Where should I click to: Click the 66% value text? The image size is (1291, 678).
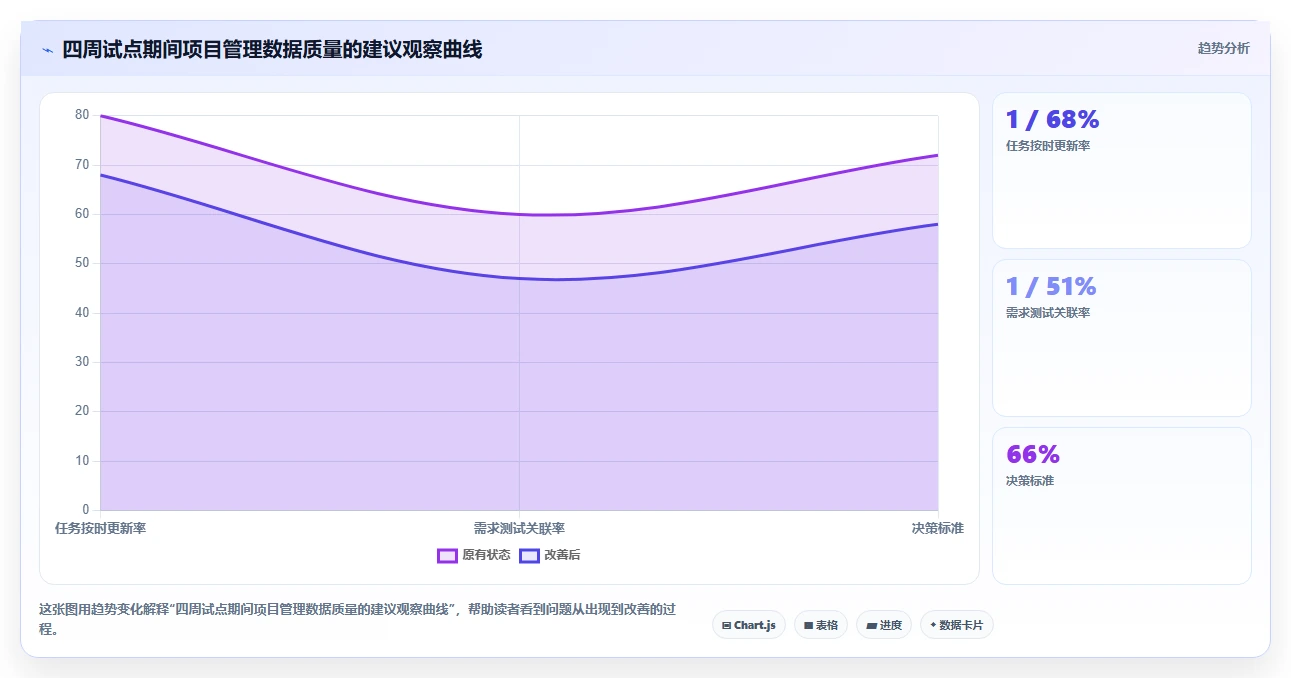point(1033,455)
